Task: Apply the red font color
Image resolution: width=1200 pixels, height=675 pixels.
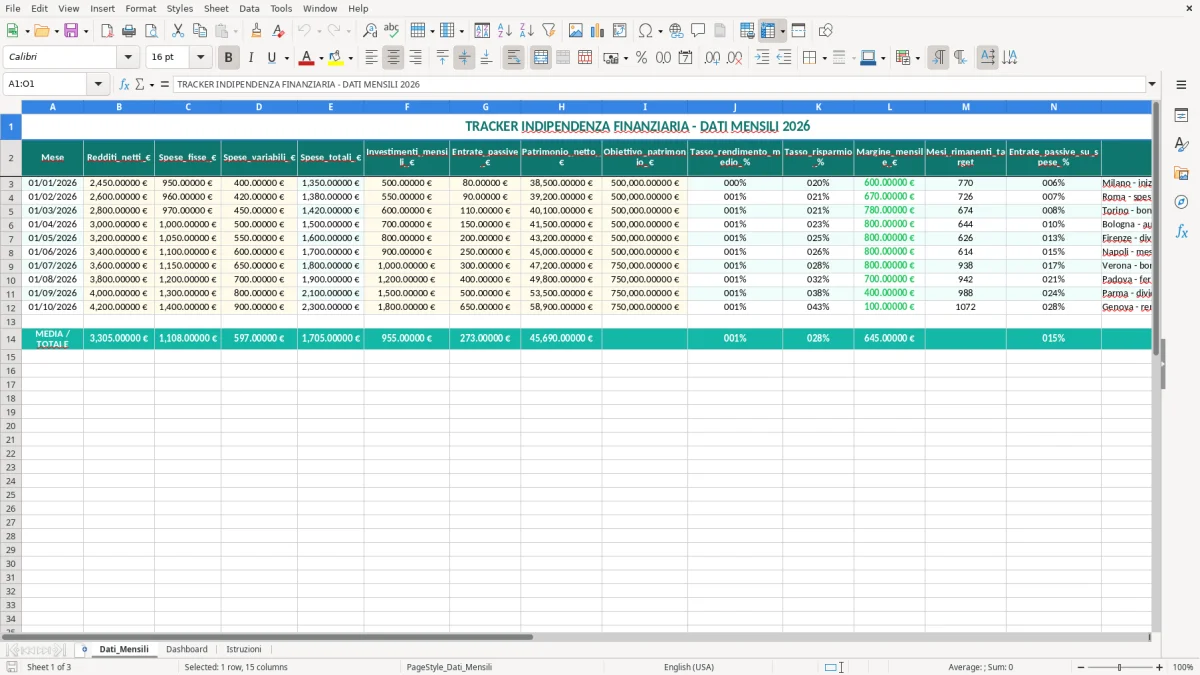Action: 306,58
